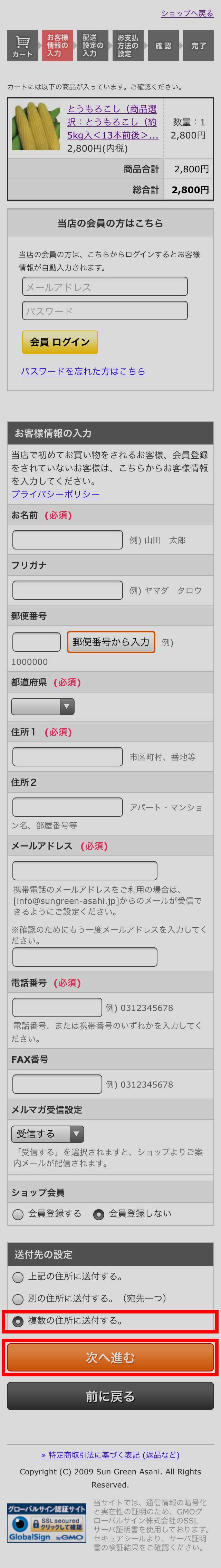
Task: Open ショップへ戻る link
Action: point(187,13)
